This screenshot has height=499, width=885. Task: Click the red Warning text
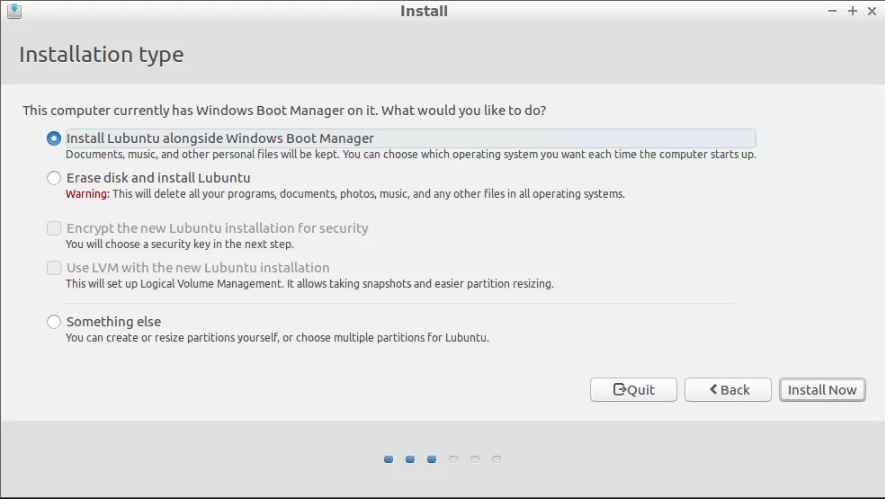click(x=87, y=194)
